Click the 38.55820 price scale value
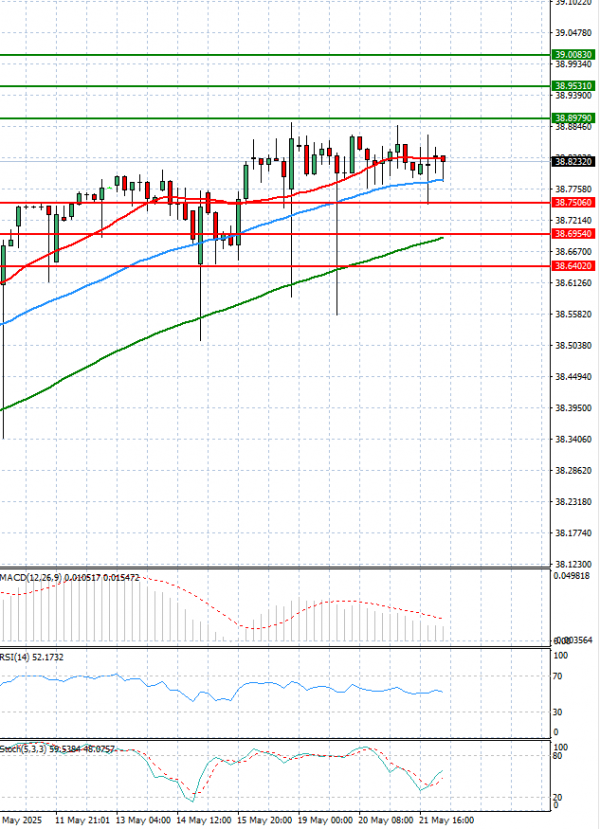Image resolution: width=600 pixels, height=829 pixels. (x=574, y=314)
